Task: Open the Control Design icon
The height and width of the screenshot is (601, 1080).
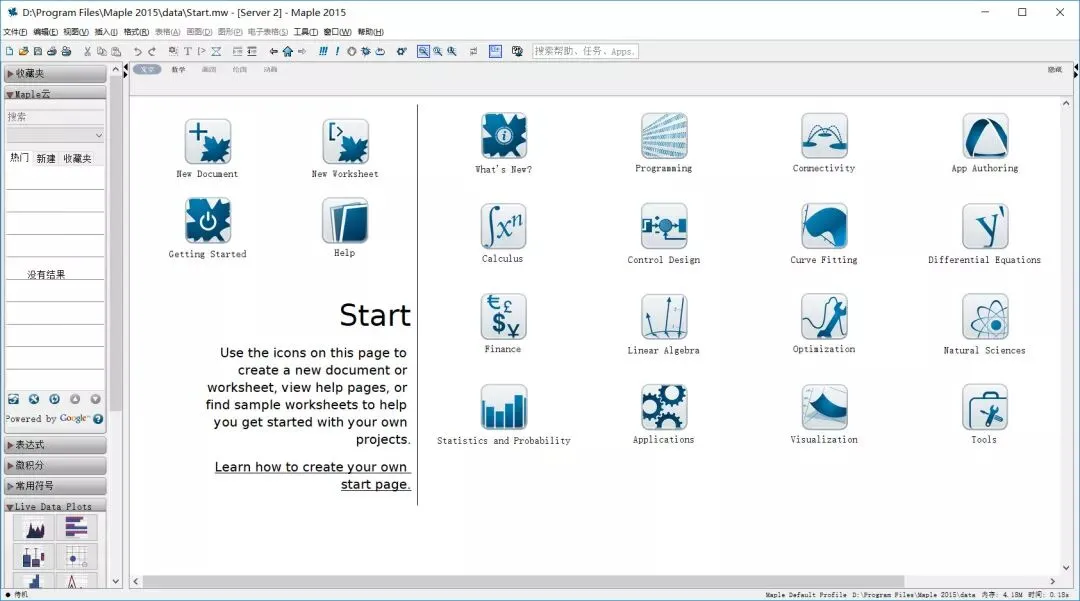Action: click(x=663, y=226)
